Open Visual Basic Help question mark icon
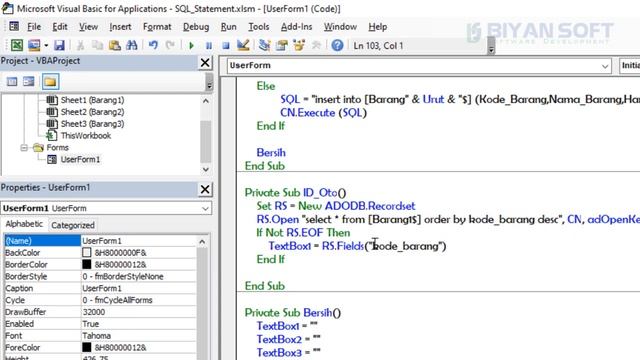Screen dimensions: 640x360 pyautogui.click(x=337, y=45)
